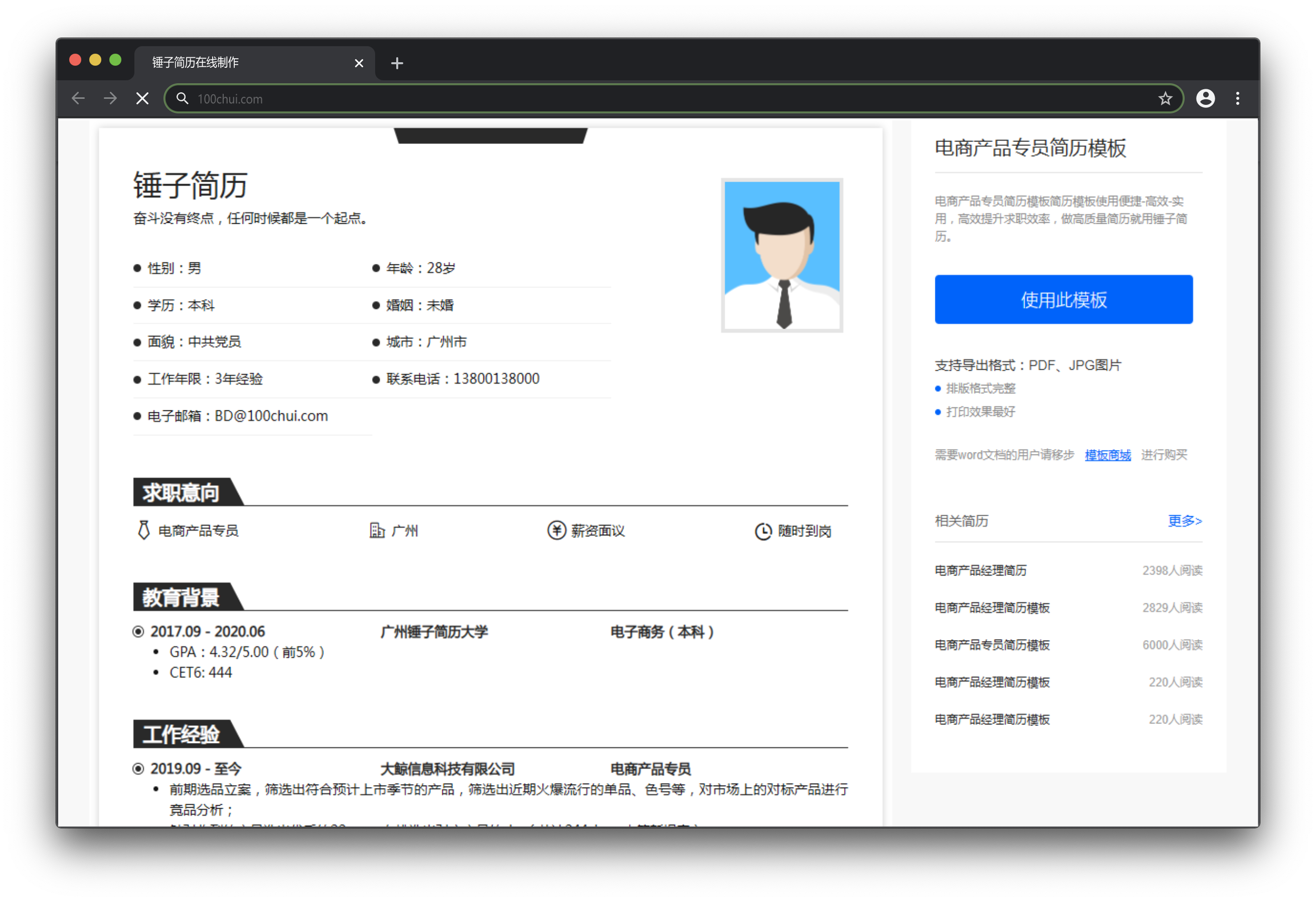Click the search magnifier in address bar
Screen dimensions: 1316x902
(x=182, y=99)
